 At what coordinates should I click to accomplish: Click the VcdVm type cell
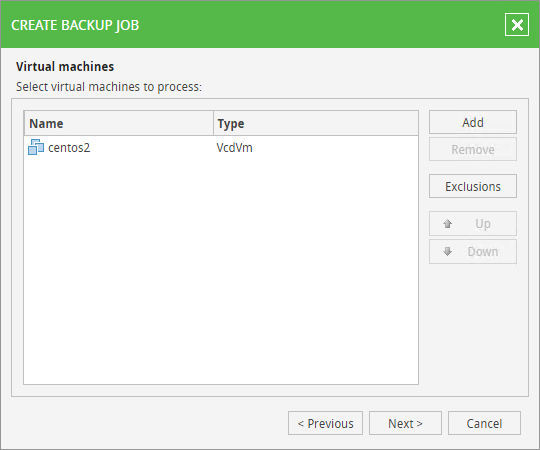234,148
